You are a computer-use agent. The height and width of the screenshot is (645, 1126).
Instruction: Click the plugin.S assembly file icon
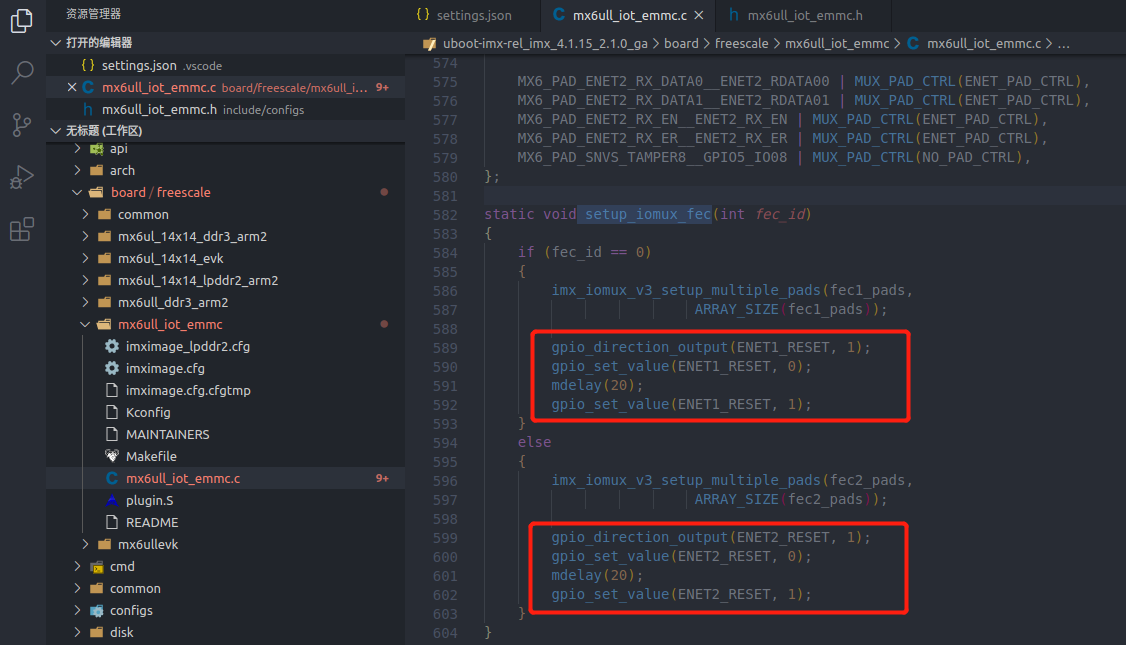(113, 500)
